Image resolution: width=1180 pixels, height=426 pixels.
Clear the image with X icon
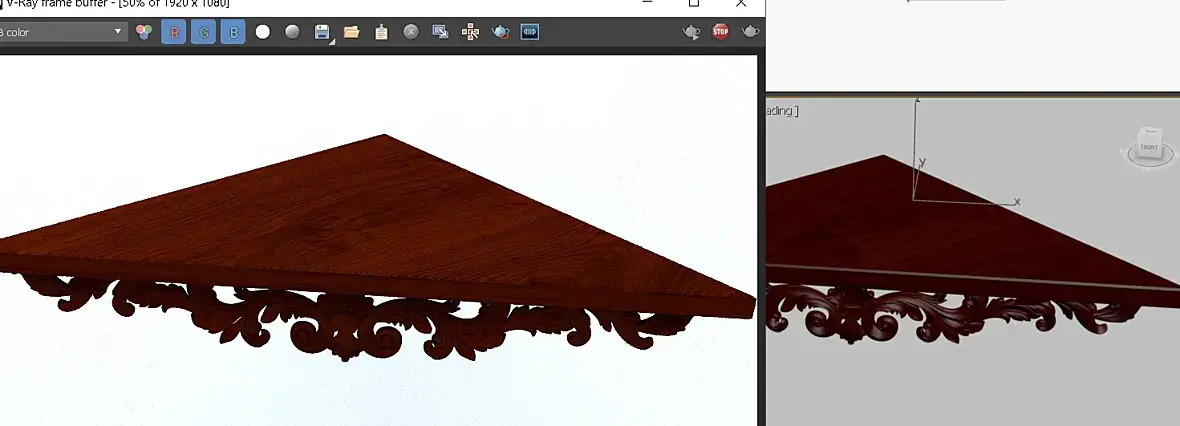pyautogui.click(x=411, y=32)
